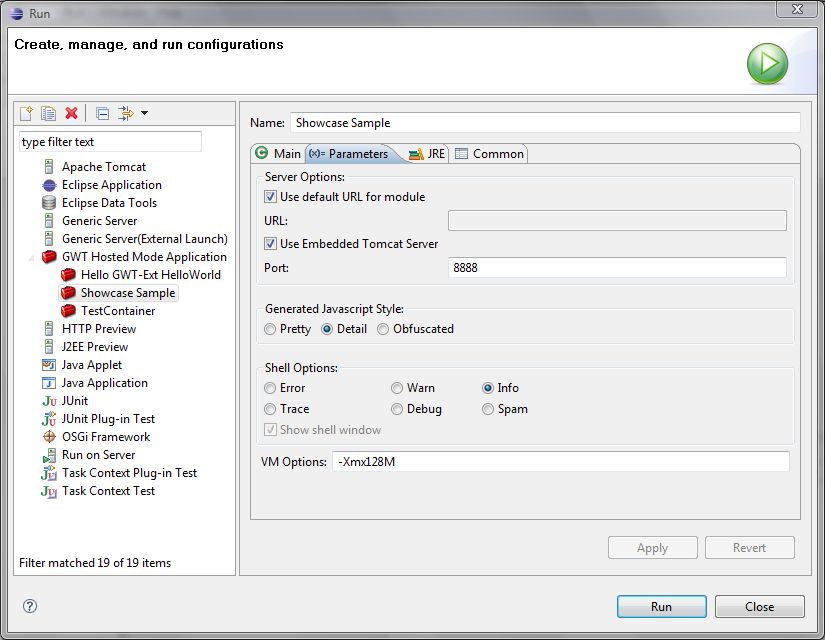Image resolution: width=825 pixels, height=640 pixels.
Task: Select Java Application in the configuration tree
Action: tap(105, 383)
